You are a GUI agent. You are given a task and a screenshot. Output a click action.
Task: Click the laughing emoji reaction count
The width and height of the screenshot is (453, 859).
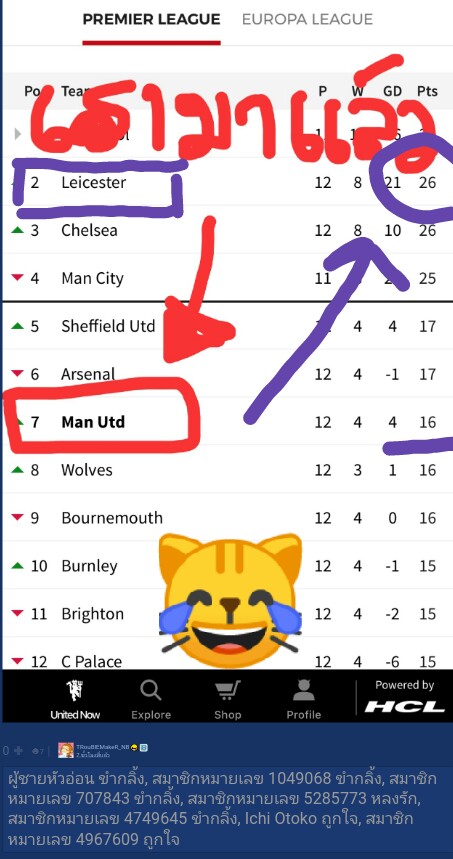coord(38,751)
